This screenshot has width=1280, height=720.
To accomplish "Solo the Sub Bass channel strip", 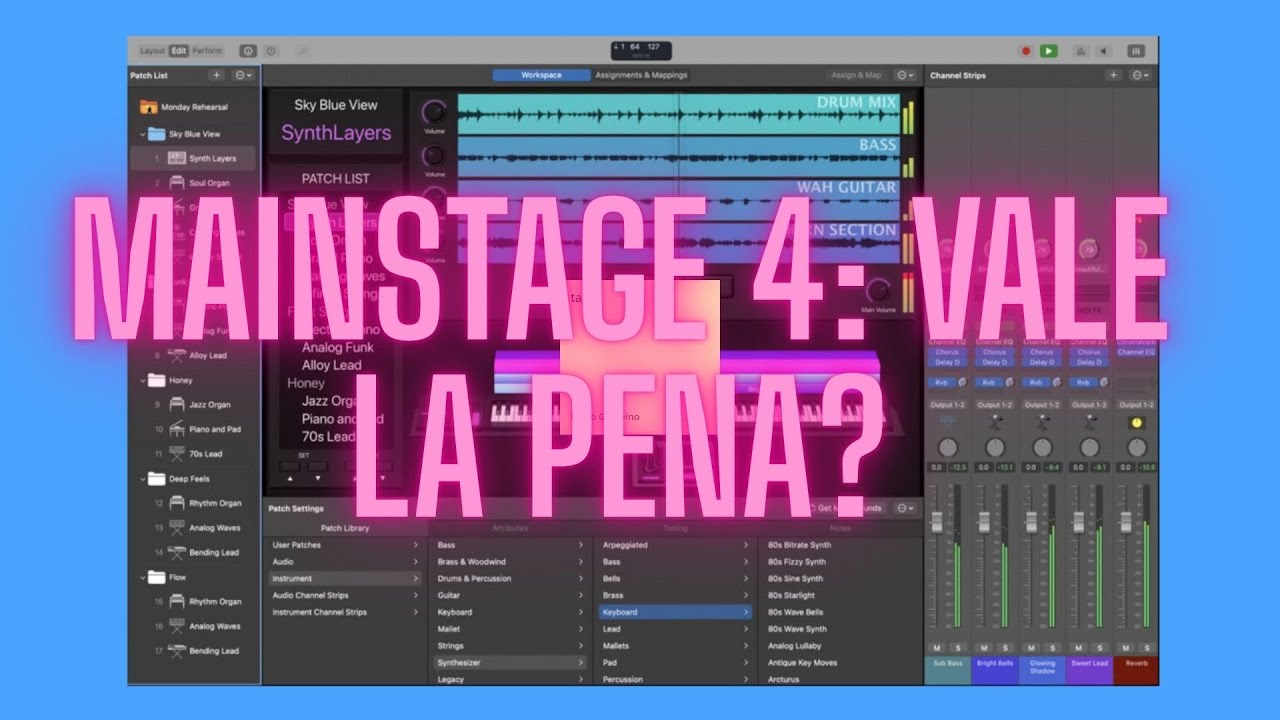I will pyautogui.click(x=958, y=648).
